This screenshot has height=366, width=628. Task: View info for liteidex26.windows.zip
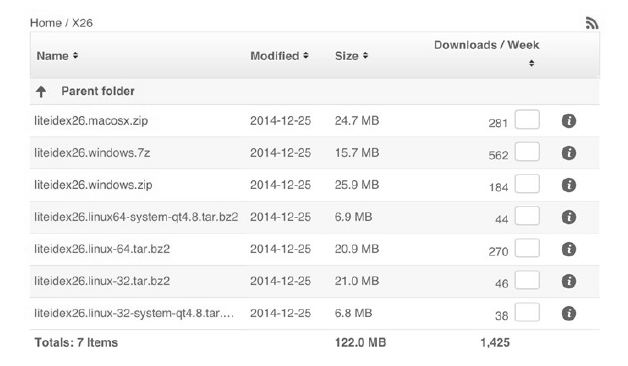[x=569, y=185]
